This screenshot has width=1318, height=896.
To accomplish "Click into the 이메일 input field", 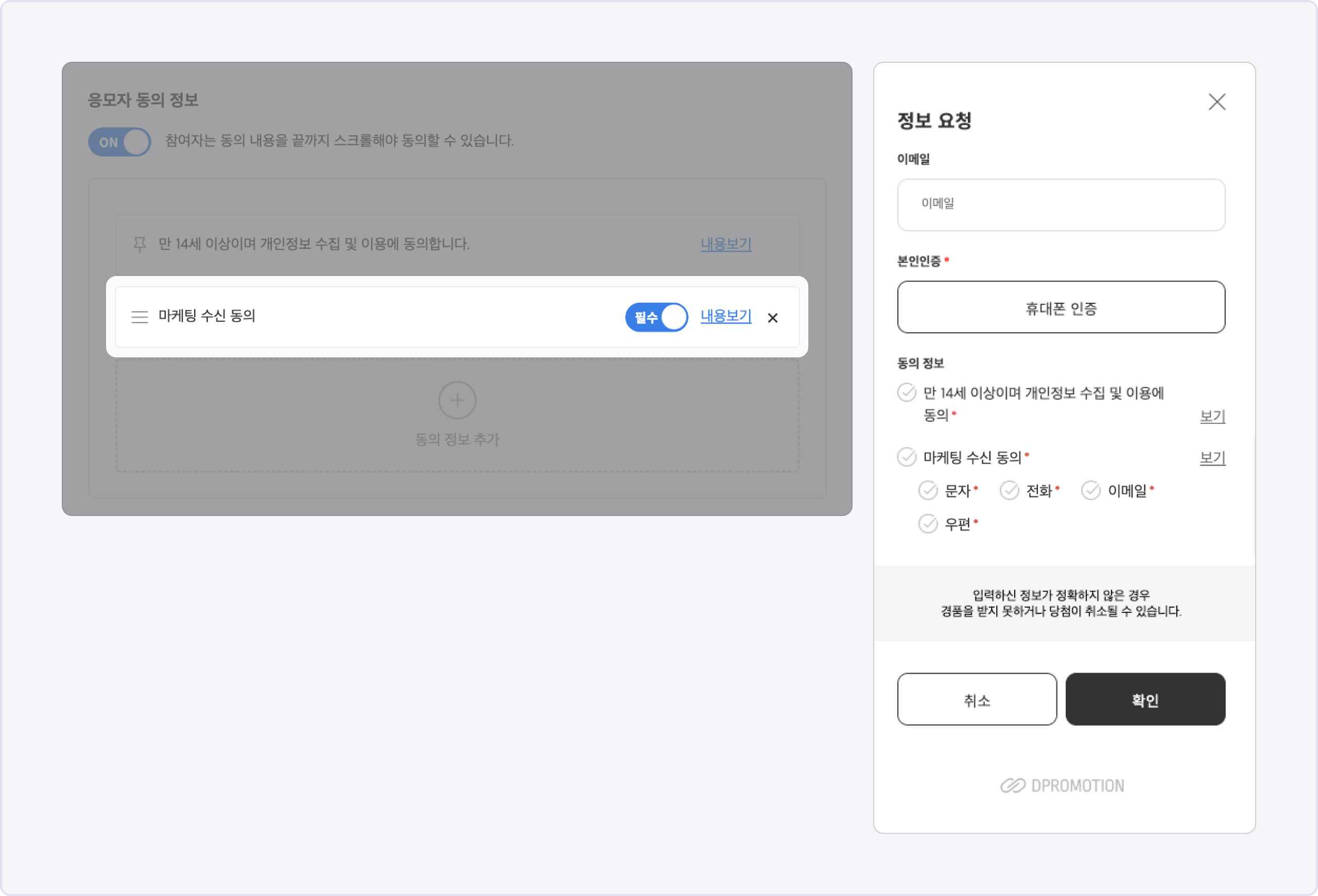I will pyautogui.click(x=1061, y=205).
